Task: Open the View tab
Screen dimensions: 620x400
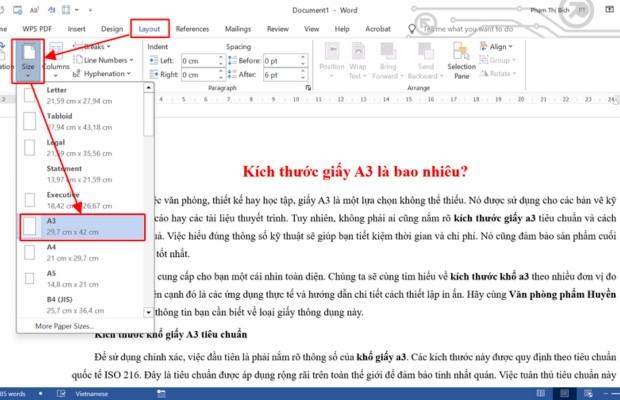Action: click(x=311, y=29)
